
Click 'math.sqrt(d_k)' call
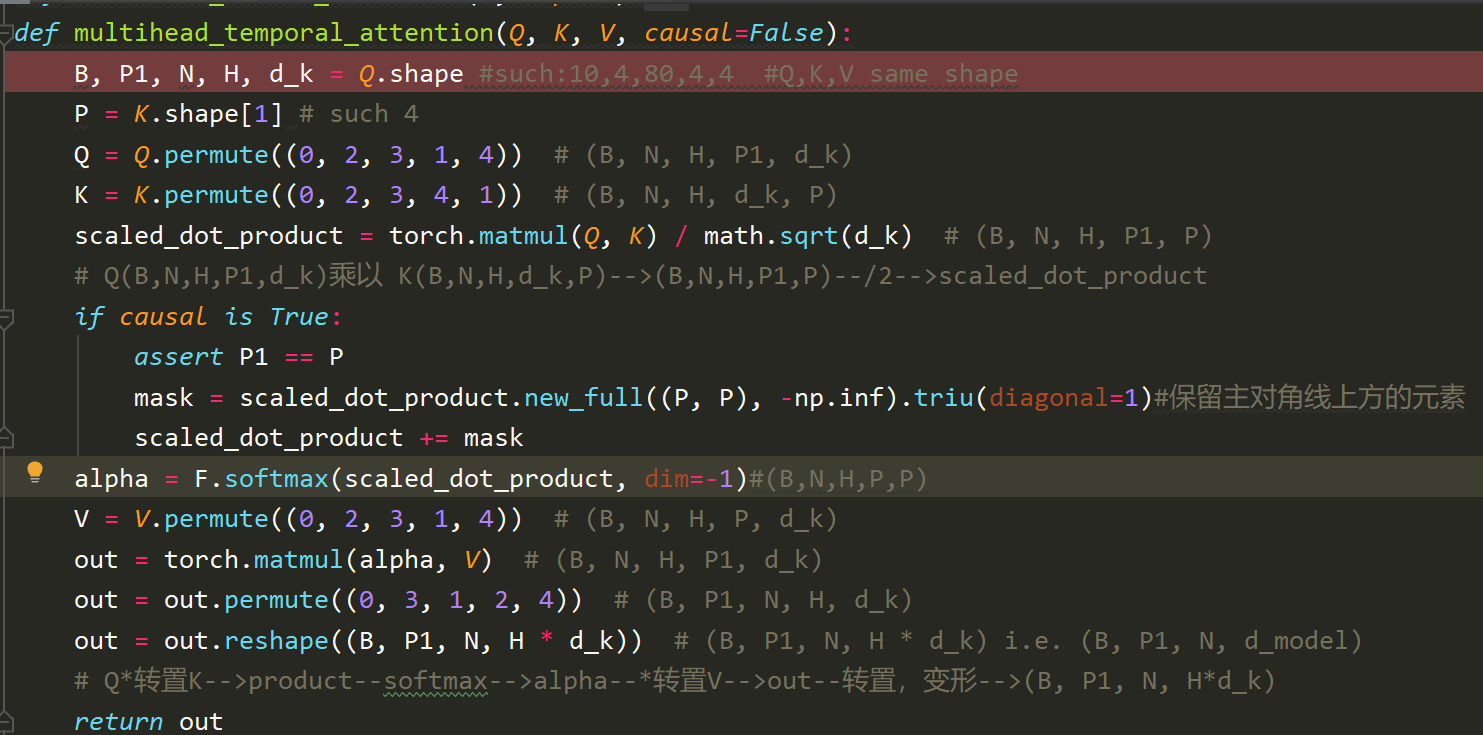808,236
